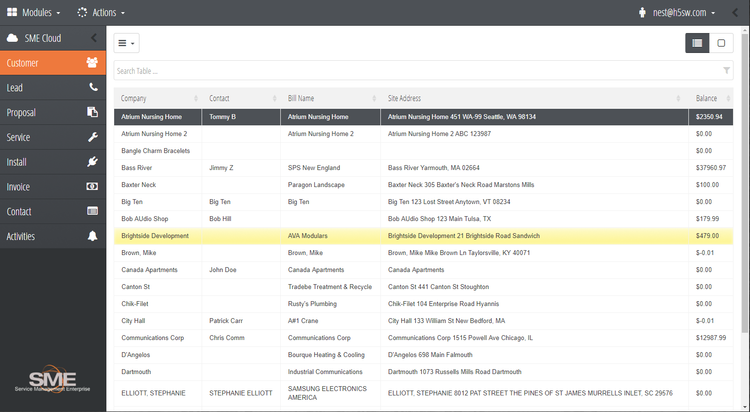Click the Service wrench icon
Image resolution: width=750 pixels, height=412 pixels.
tap(93, 137)
